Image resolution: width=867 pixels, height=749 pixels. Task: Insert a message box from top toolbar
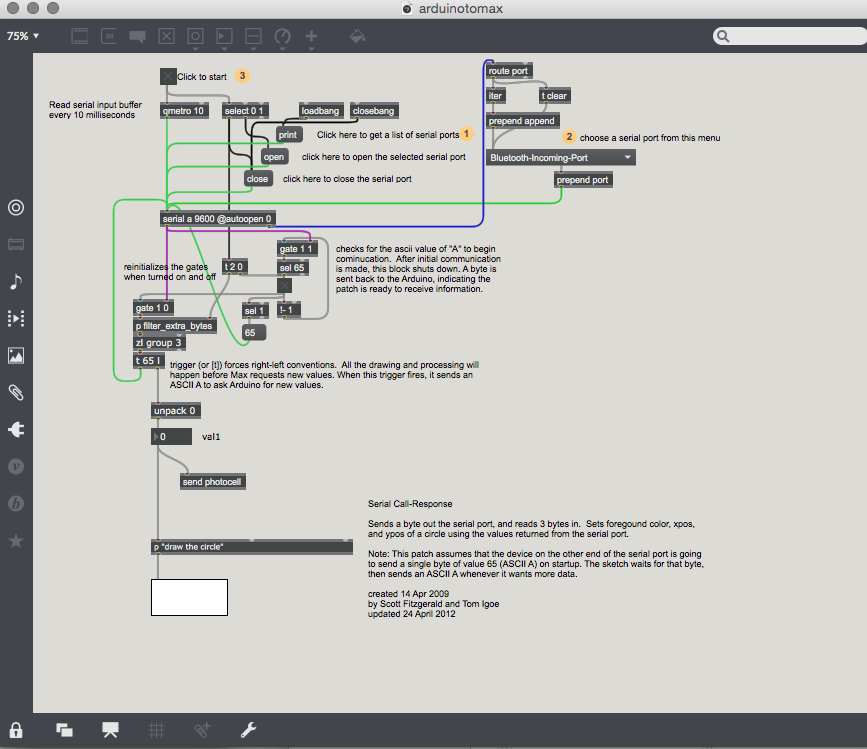click(x=108, y=36)
